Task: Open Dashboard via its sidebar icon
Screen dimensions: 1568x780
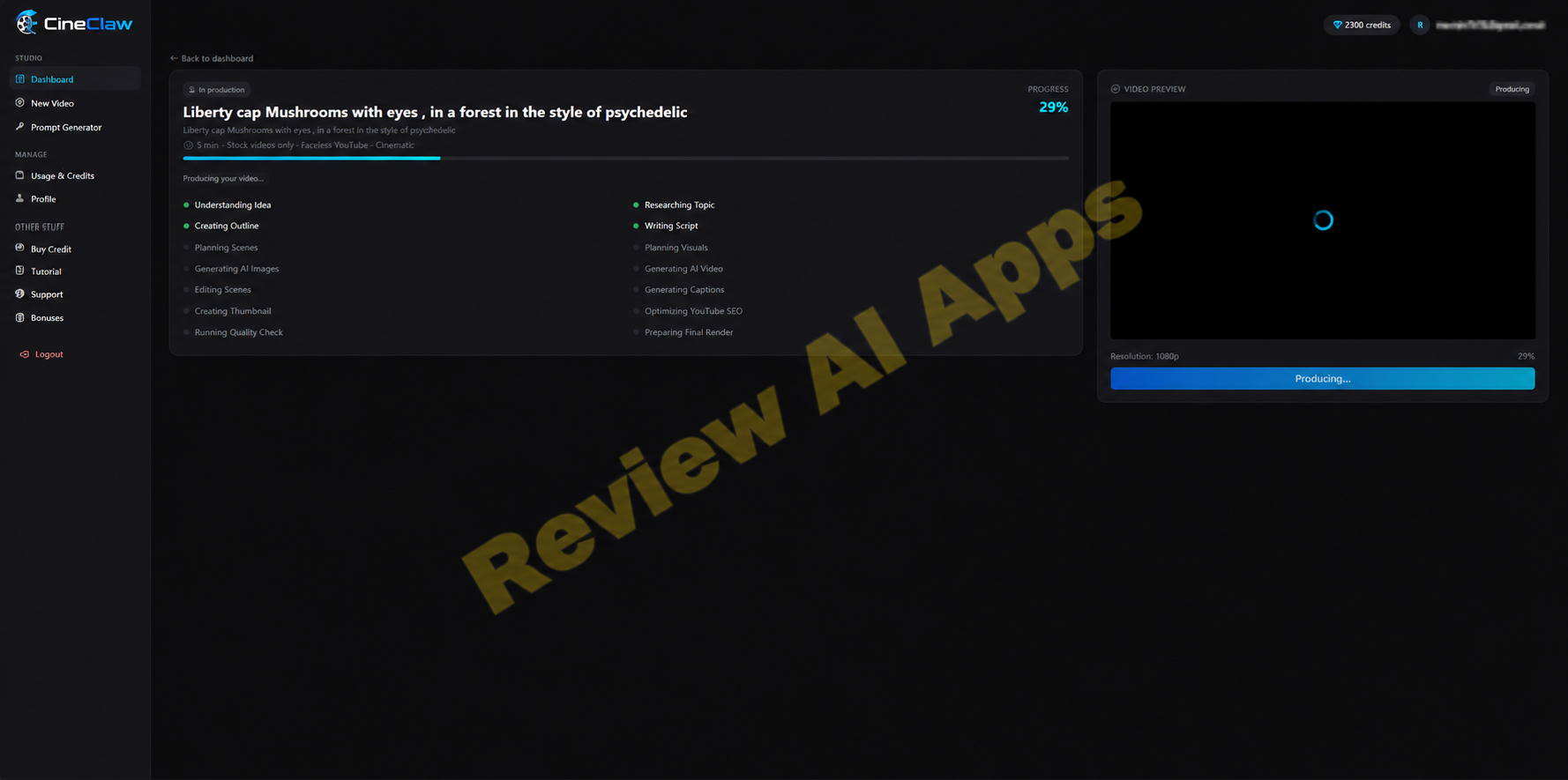Action: [x=20, y=79]
